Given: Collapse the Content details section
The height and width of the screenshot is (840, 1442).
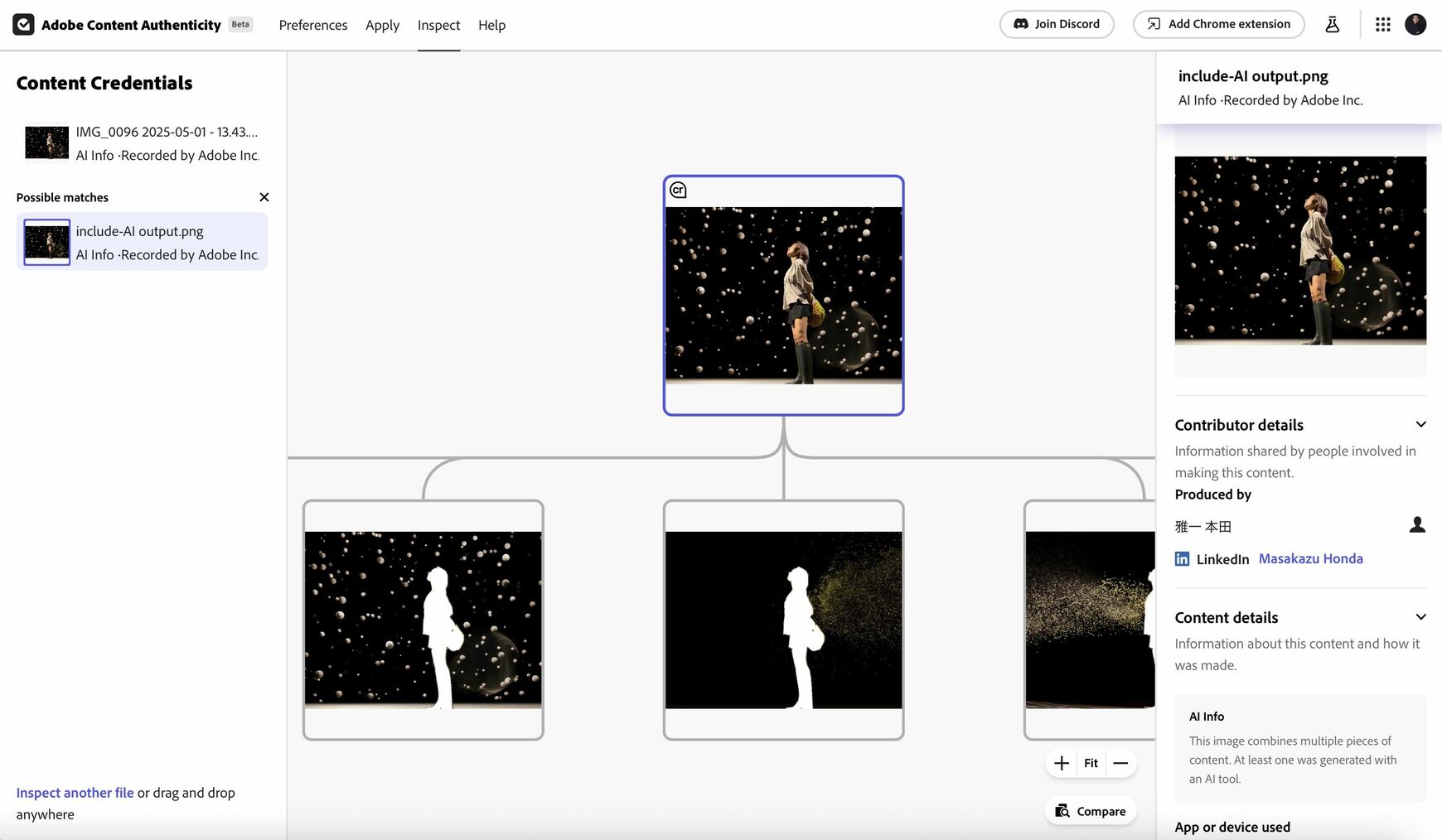Looking at the screenshot, I should click(1420, 617).
